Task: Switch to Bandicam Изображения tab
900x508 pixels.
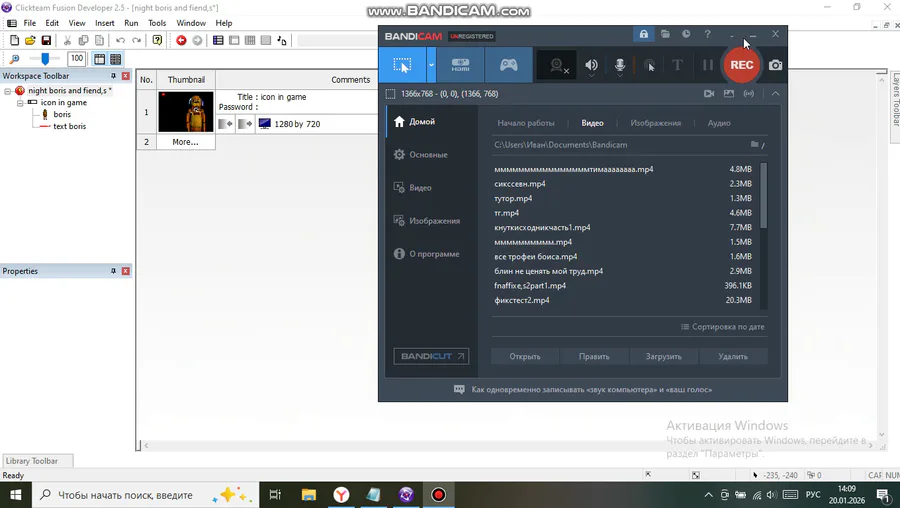Action: (655, 123)
